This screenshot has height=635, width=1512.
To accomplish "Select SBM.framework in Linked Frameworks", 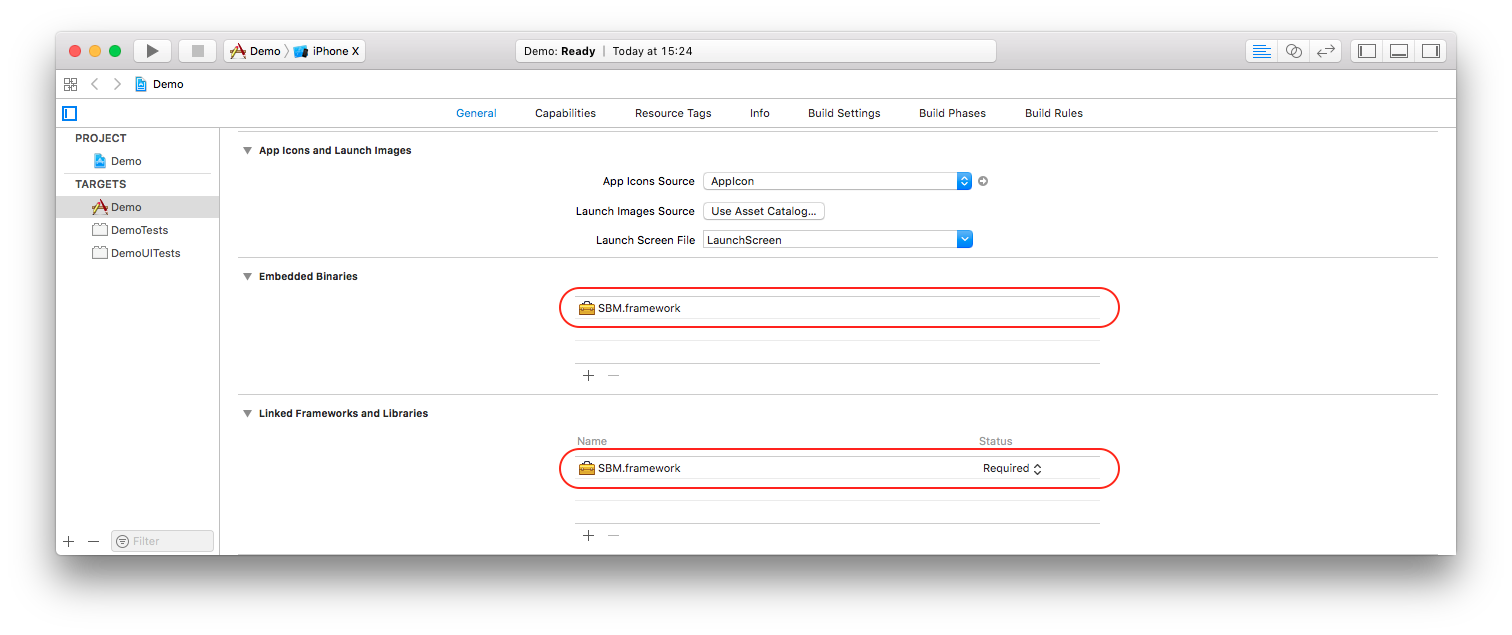I will pos(837,468).
